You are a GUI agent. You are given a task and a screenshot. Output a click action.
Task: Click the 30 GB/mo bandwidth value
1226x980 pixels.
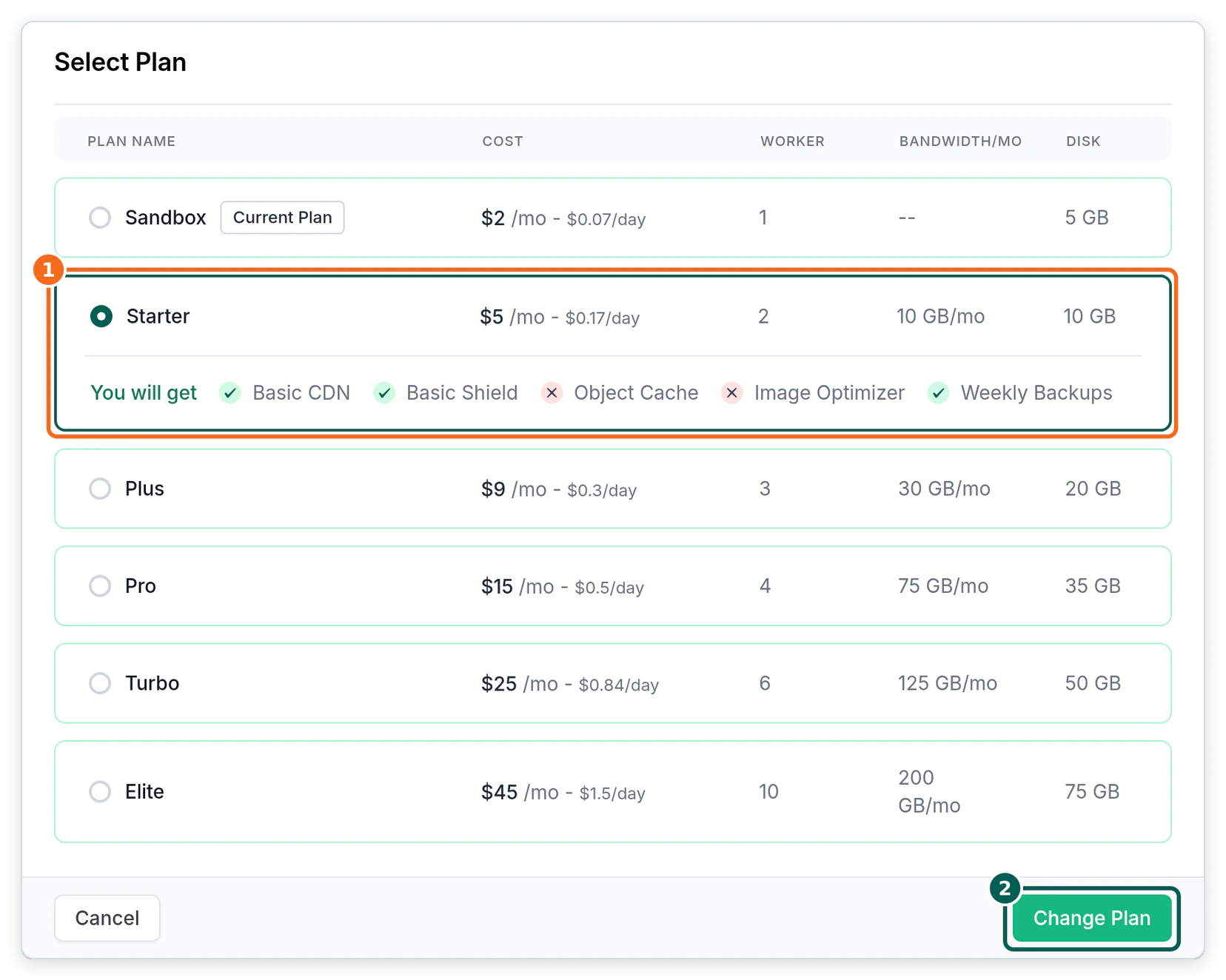coord(944,489)
